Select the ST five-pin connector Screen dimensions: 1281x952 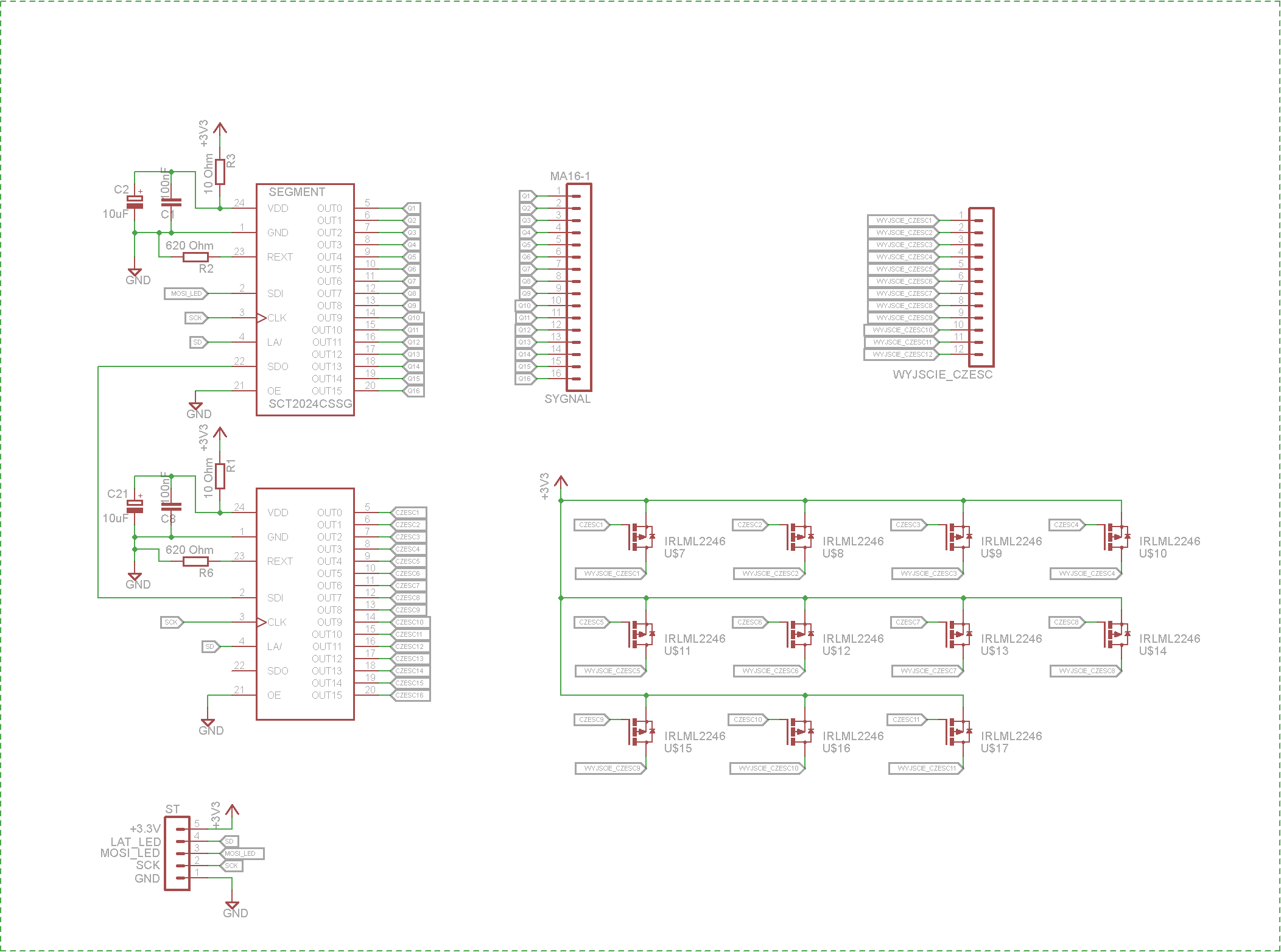click(177, 853)
